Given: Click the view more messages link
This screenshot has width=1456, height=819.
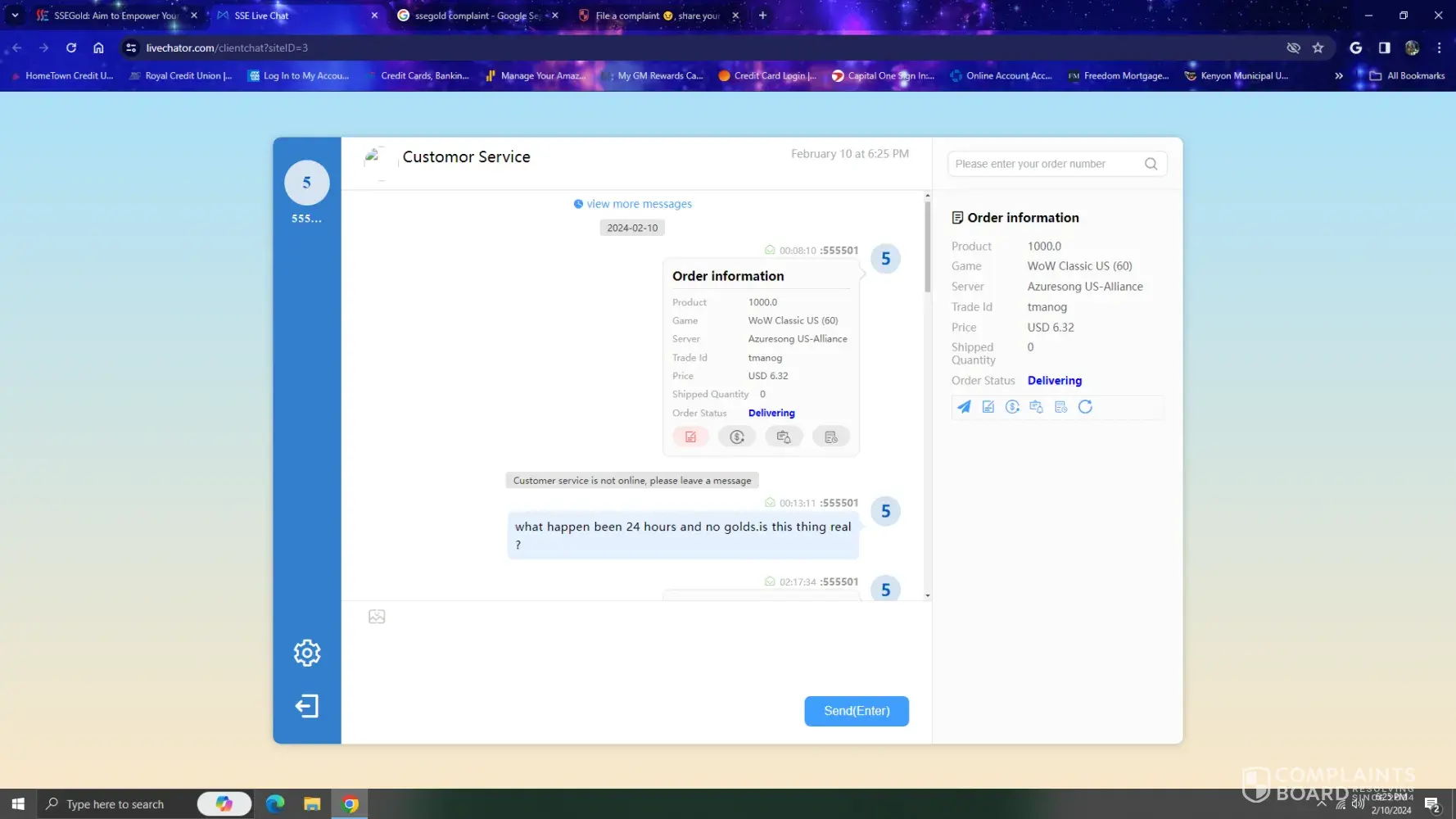Looking at the screenshot, I should pyautogui.click(x=639, y=204).
